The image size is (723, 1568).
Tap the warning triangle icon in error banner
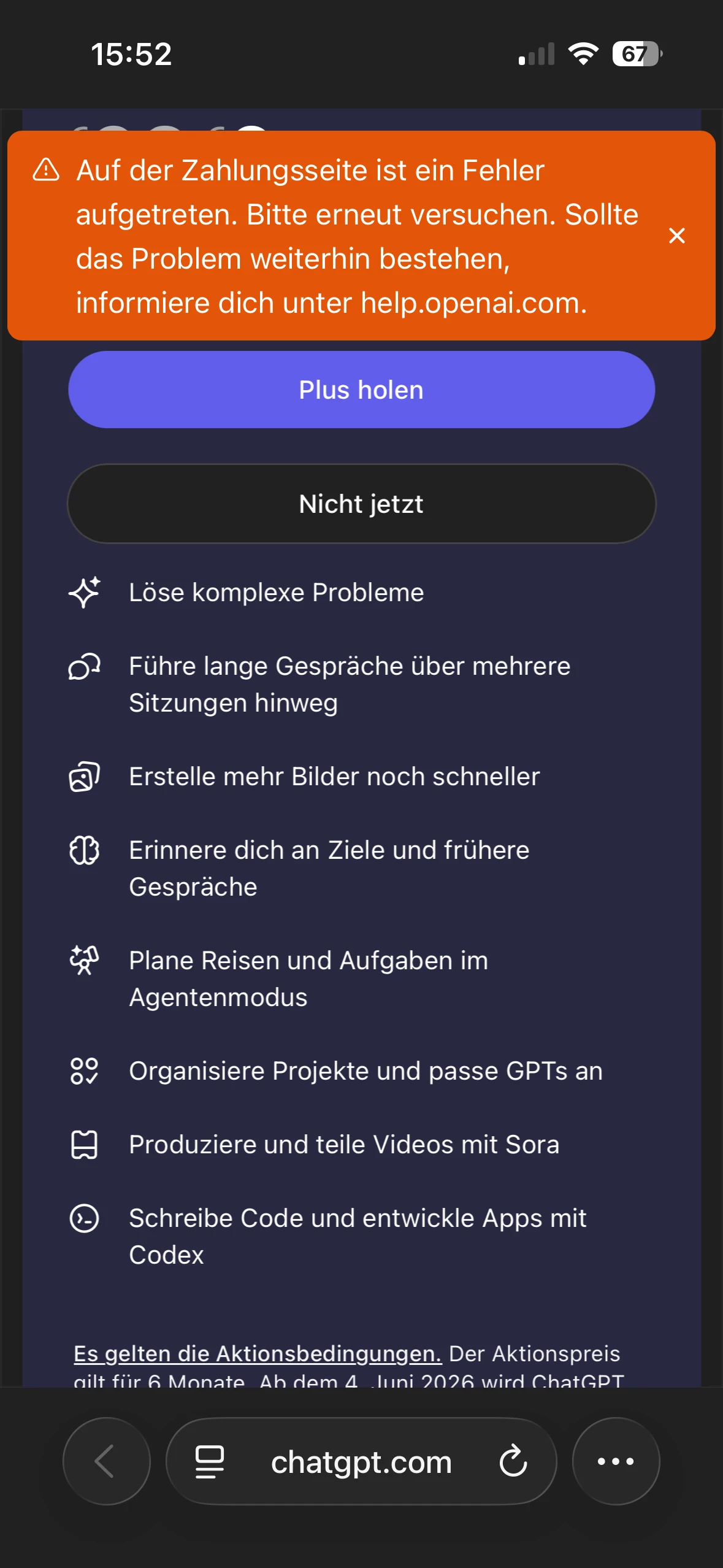46,170
